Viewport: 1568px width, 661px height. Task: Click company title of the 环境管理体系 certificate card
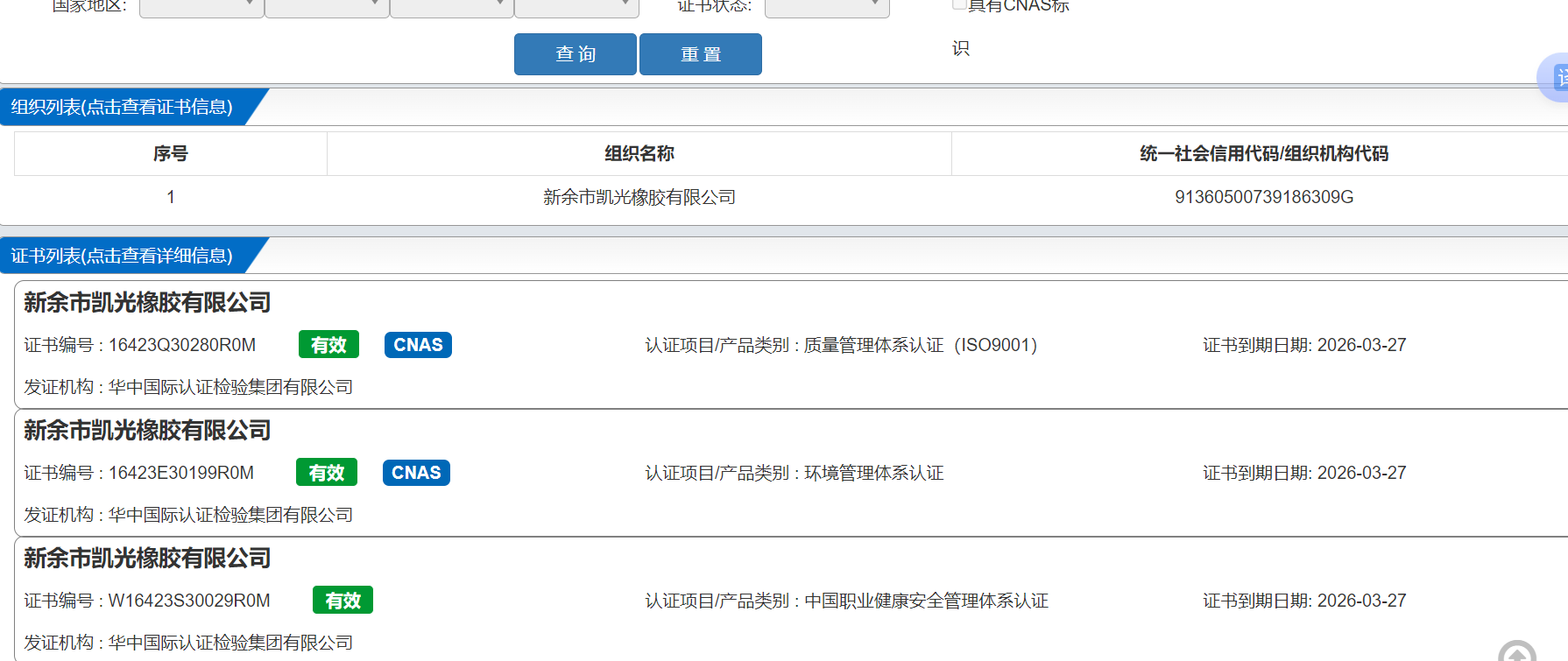[x=147, y=431]
